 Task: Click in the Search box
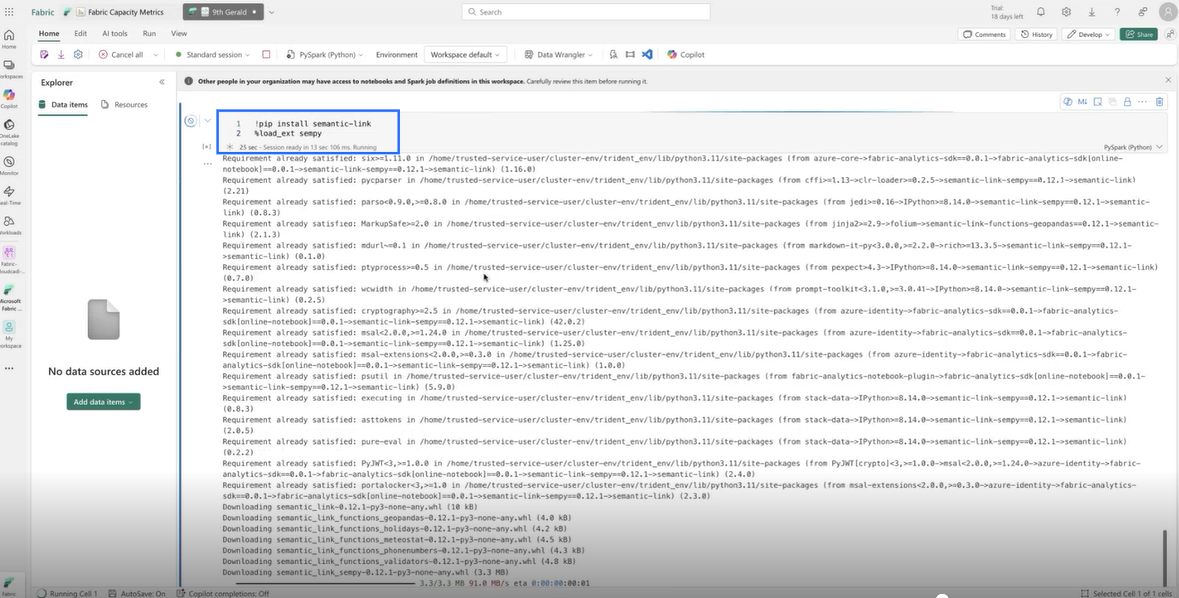(x=586, y=12)
